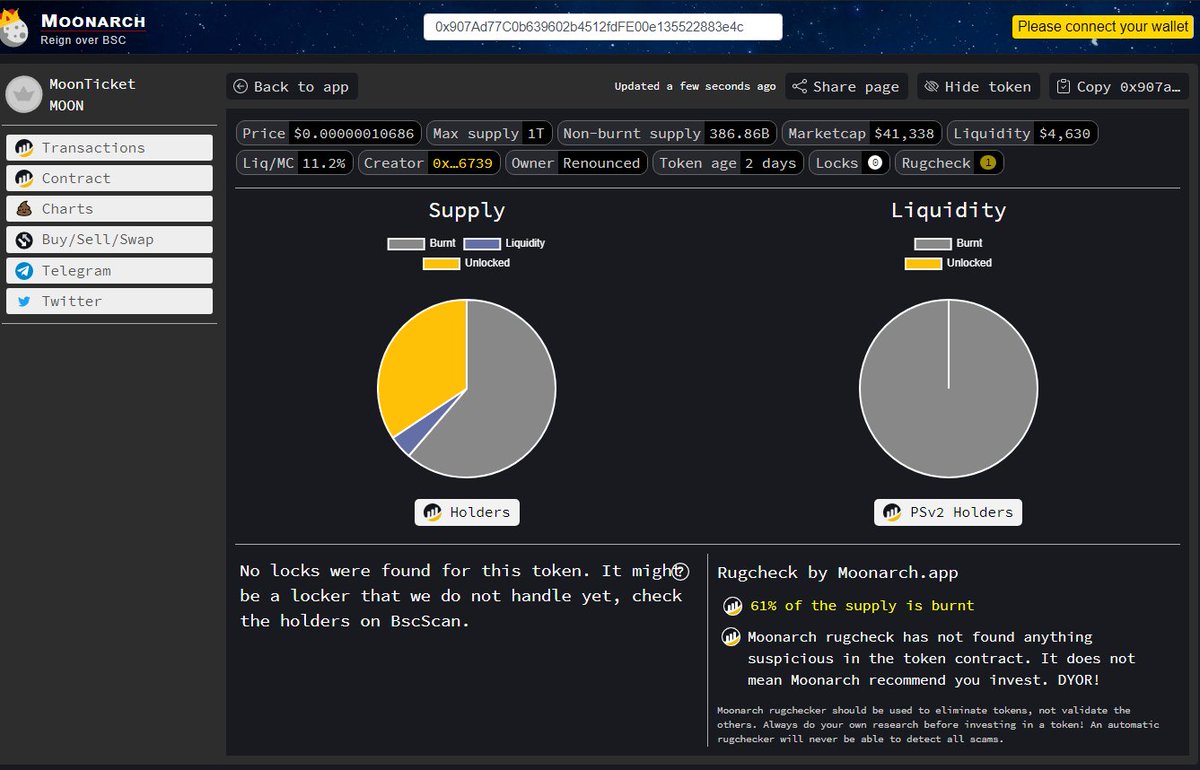Image resolution: width=1200 pixels, height=770 pixels.
Task: Toggle Liquidity legend swatch in Supply chart
Action: click(482, 244)
